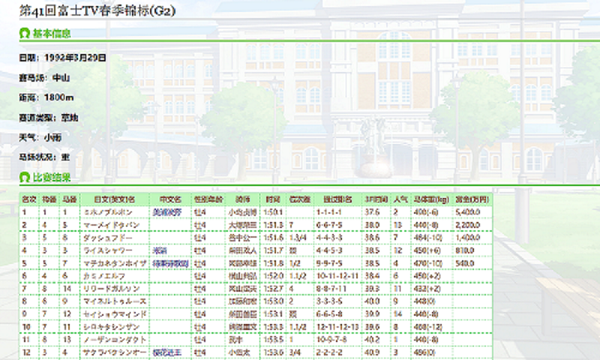Click the body weight cell 484(-10)
Viewport: 600px width, 360px height.
(x=431, y=238)
